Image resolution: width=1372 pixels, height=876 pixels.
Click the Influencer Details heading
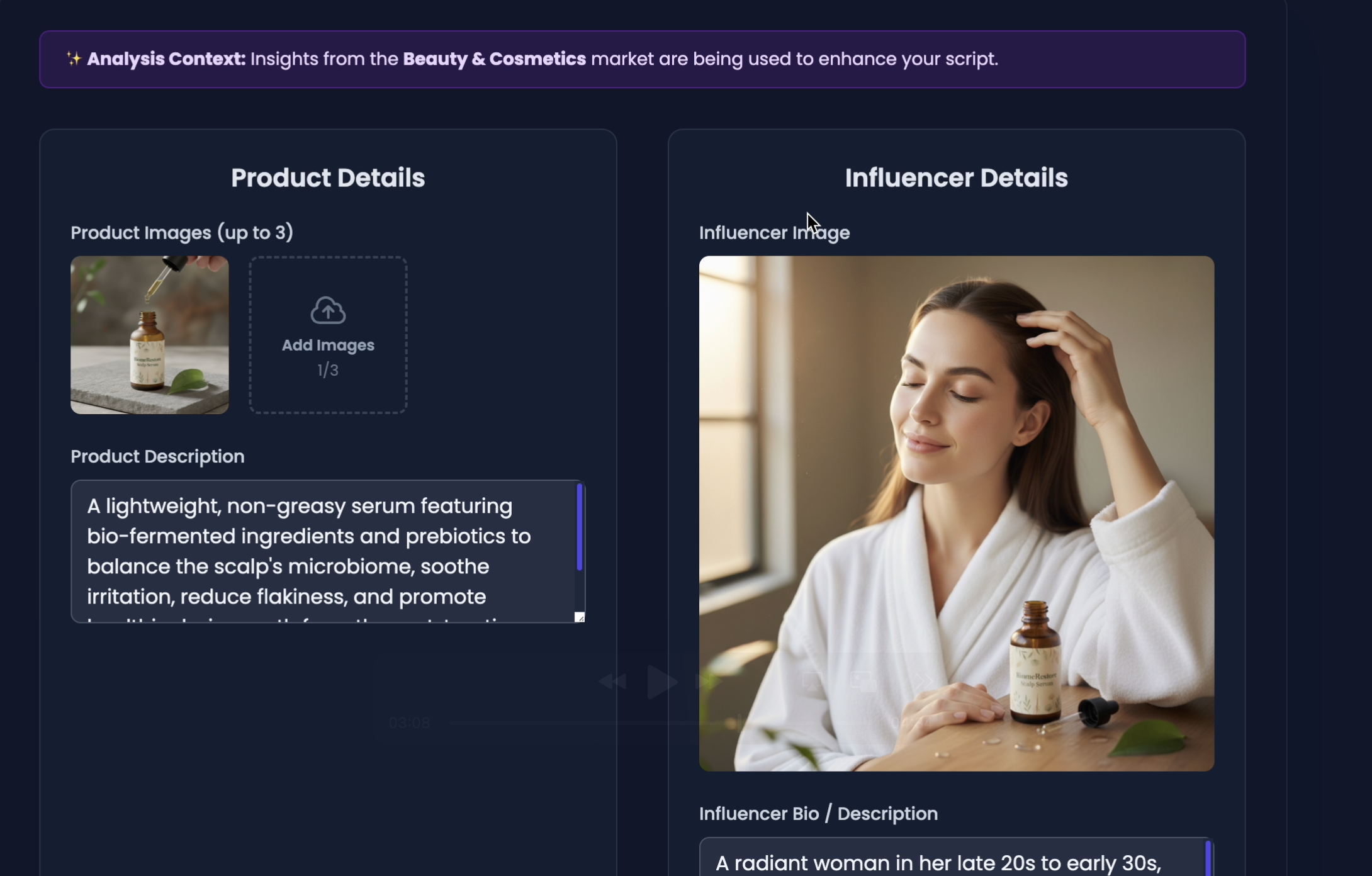(956, 178)
